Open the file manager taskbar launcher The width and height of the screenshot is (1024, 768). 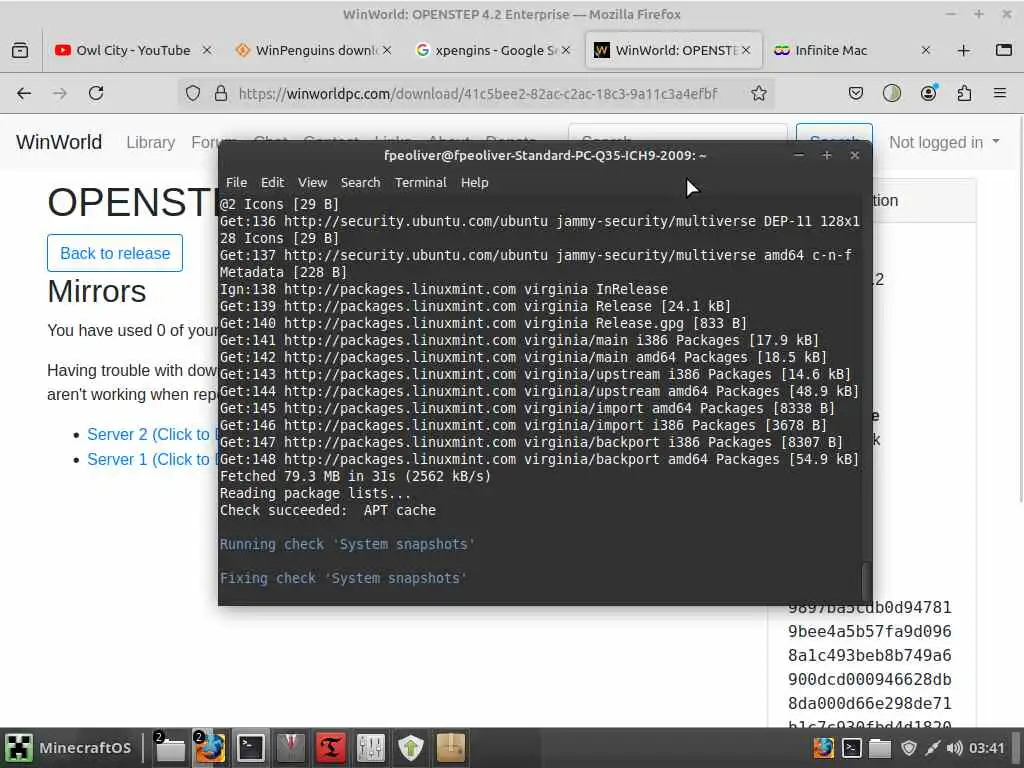pyautogui.click(x=170, y=748)
